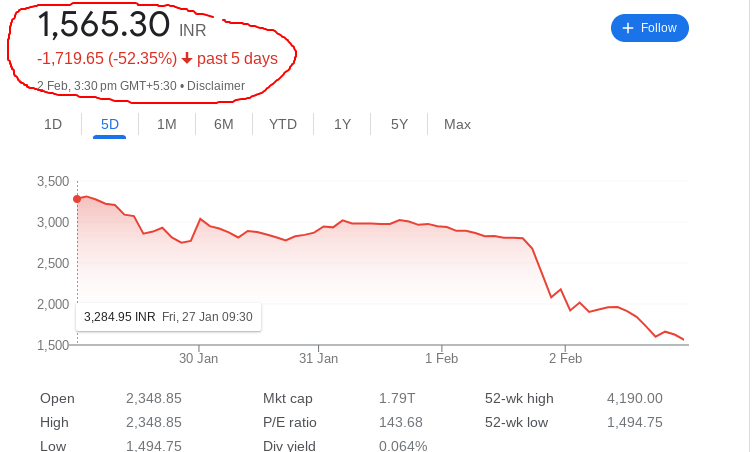Image resolution: width=752 pixels, height=452 pixels.
Task: Select the Max time range
Action: pyautogui.click(x=457, y=124)
